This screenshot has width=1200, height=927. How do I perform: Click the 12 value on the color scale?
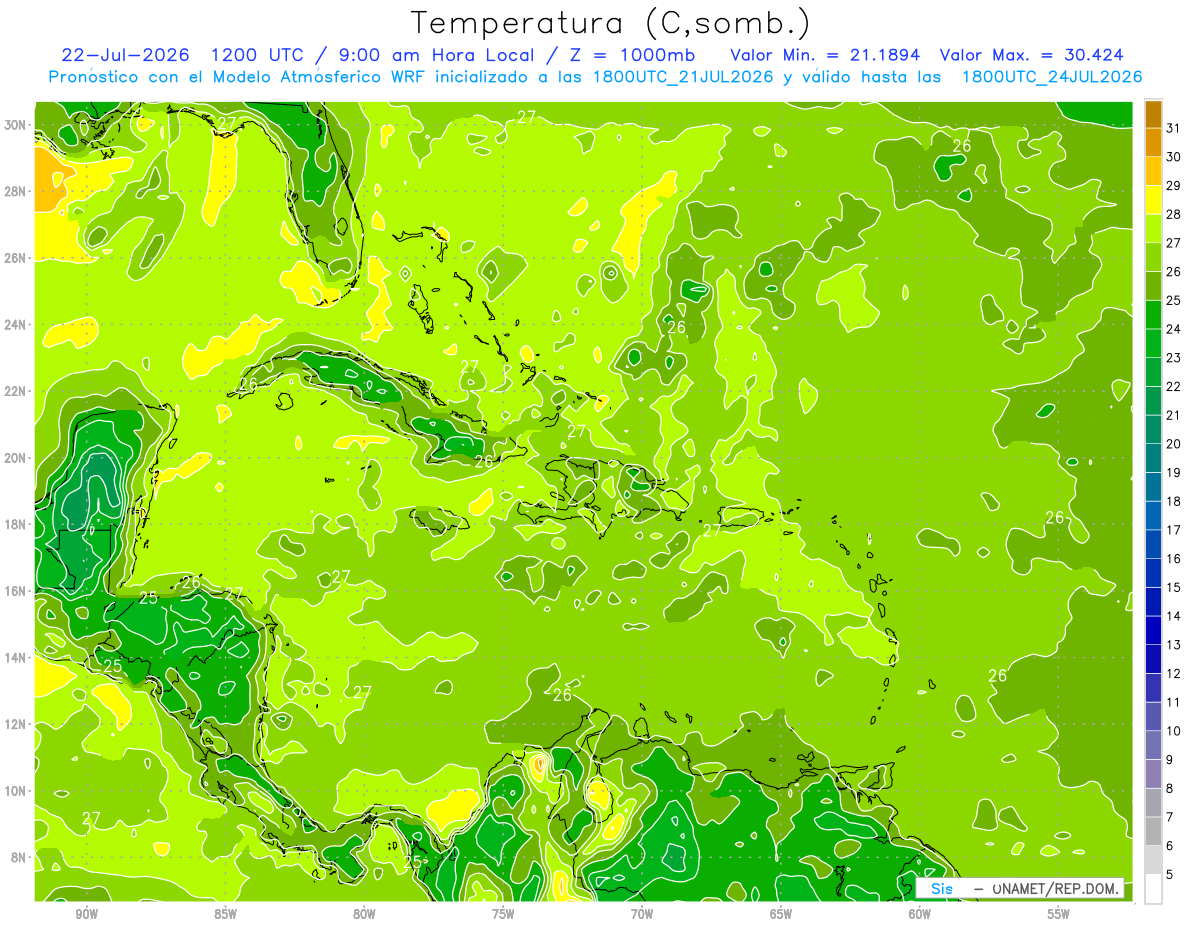(x=1174, y=674)
